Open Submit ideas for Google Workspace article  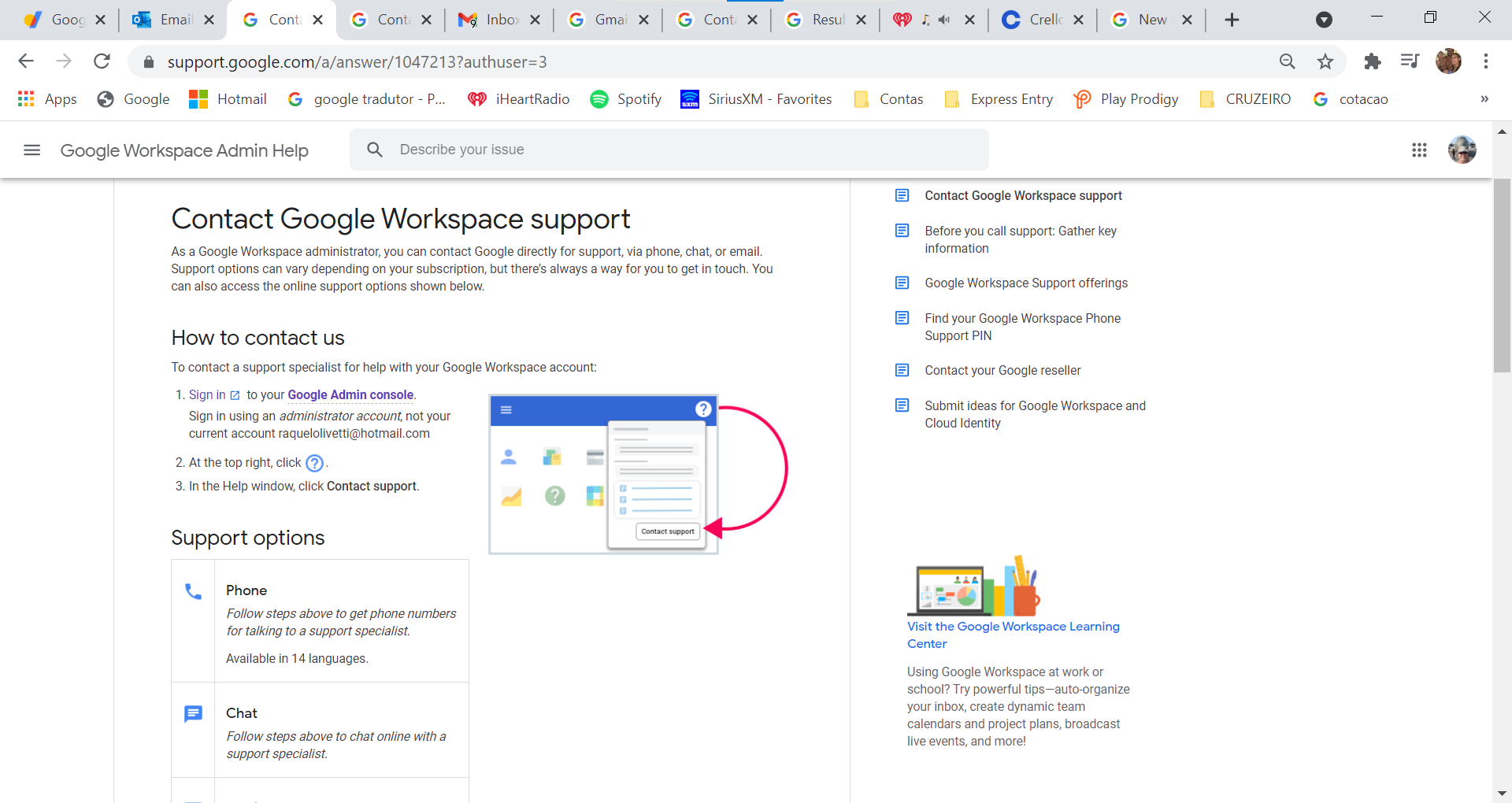(x=1035, y=414)
